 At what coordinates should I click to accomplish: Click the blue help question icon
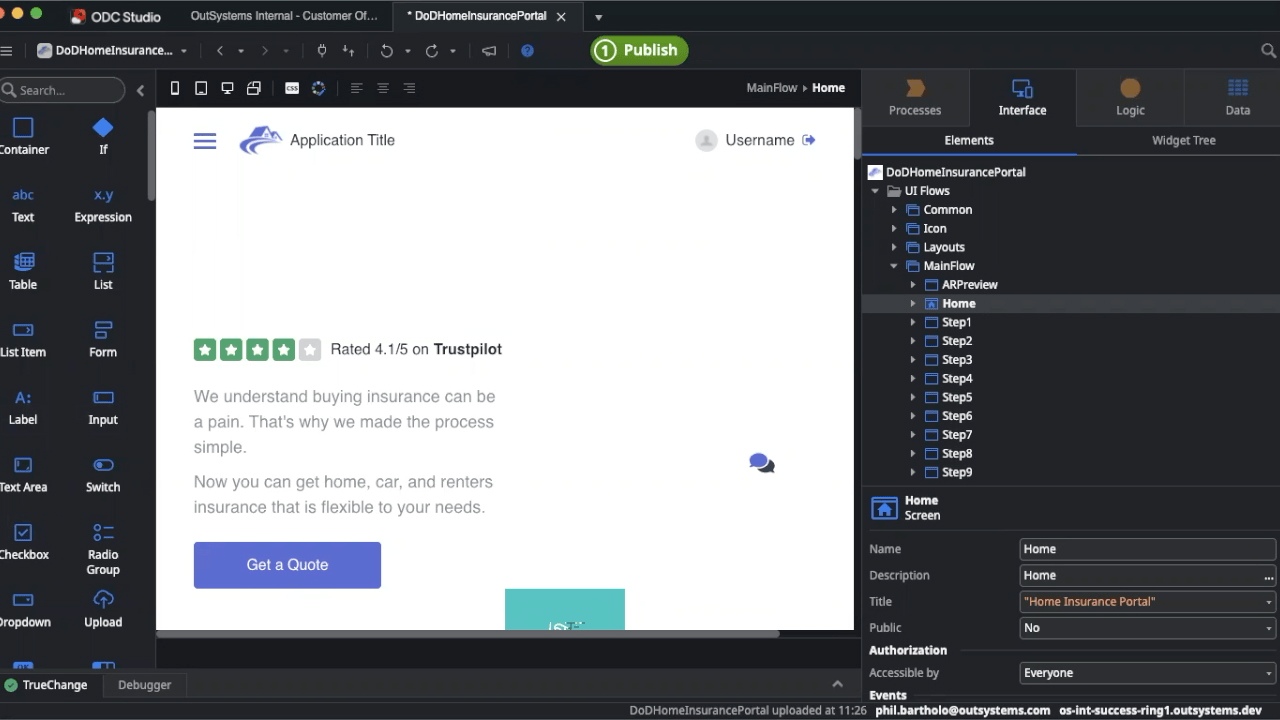(527, 50)
